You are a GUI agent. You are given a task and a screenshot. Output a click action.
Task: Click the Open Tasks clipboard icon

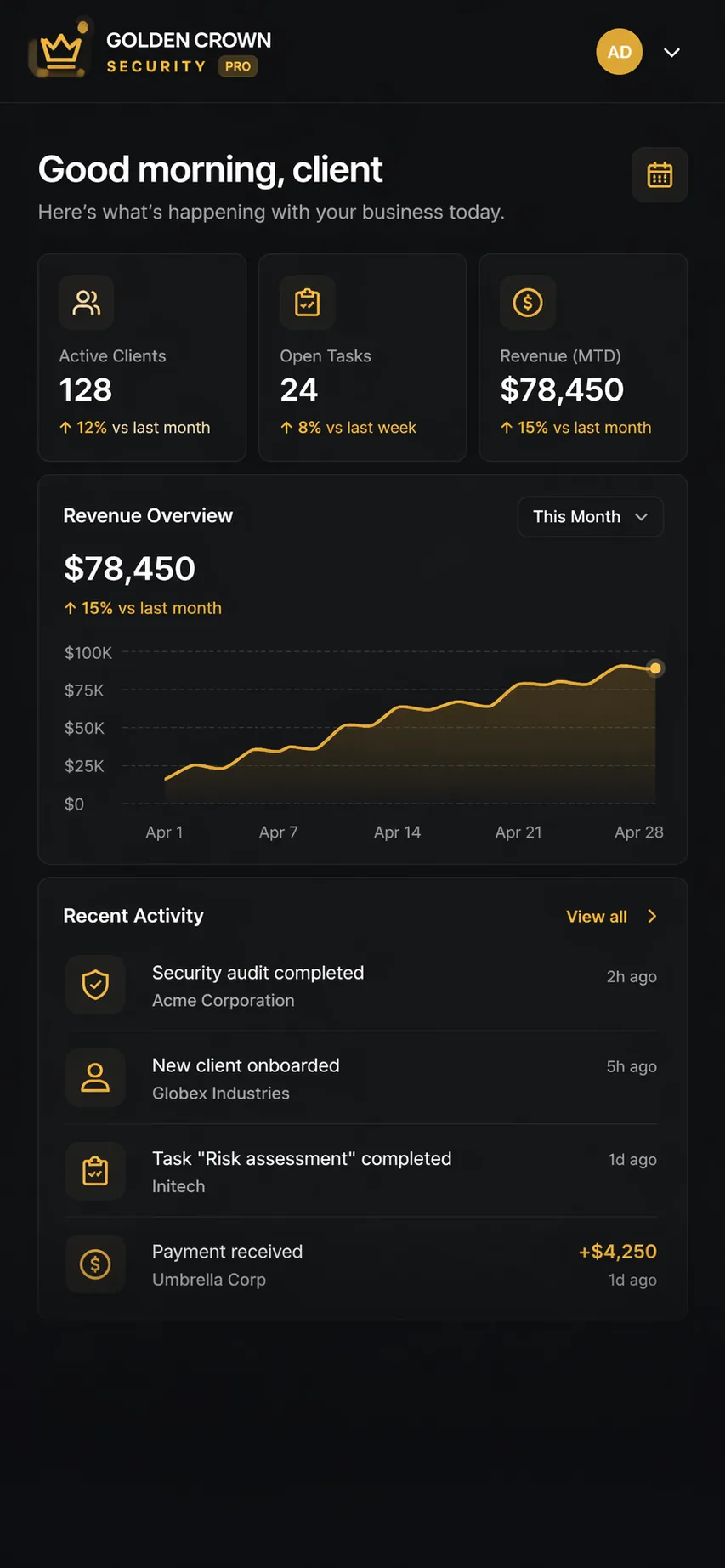point(307,302)
